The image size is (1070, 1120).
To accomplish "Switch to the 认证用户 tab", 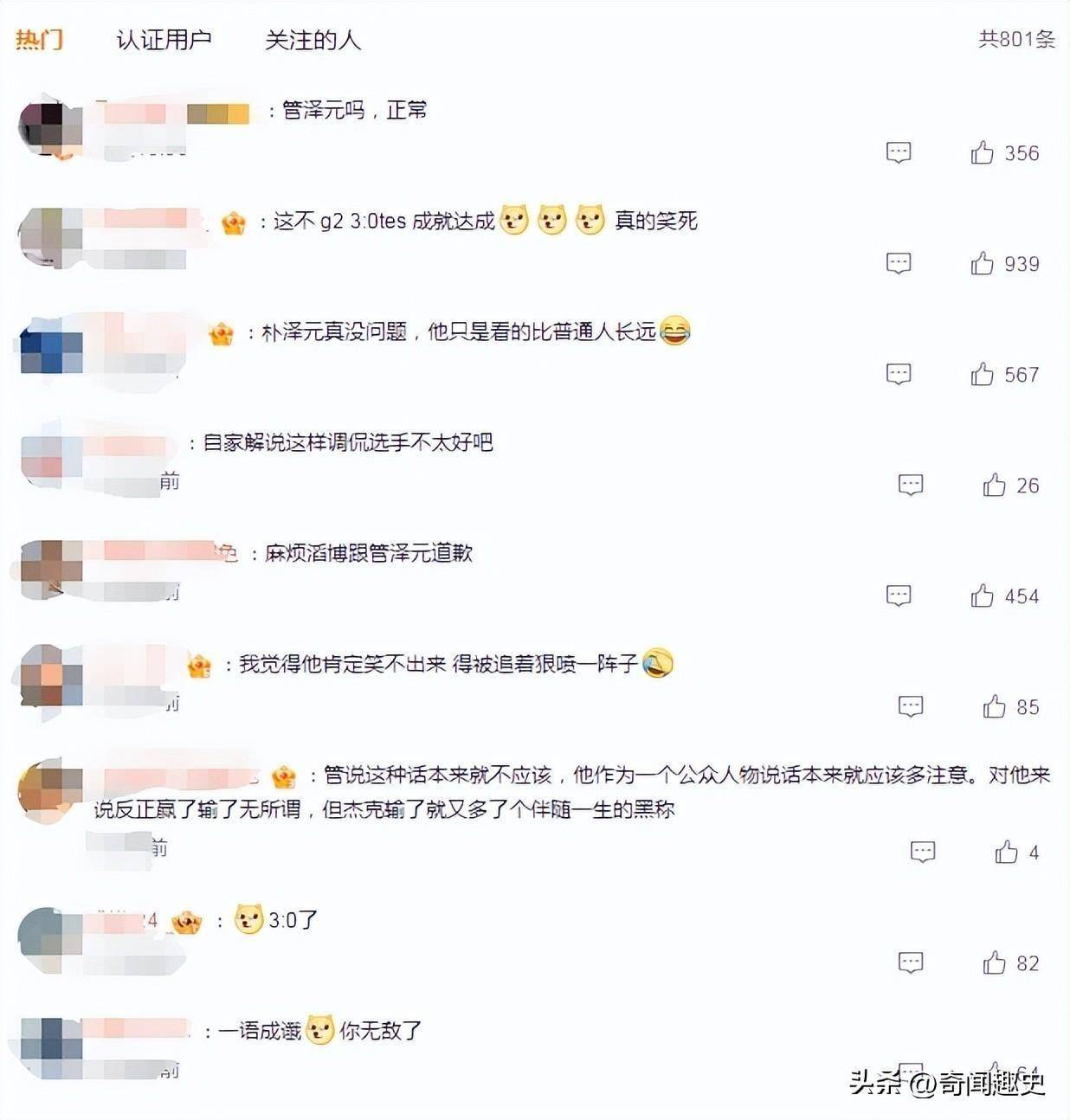I will [164, 39].
